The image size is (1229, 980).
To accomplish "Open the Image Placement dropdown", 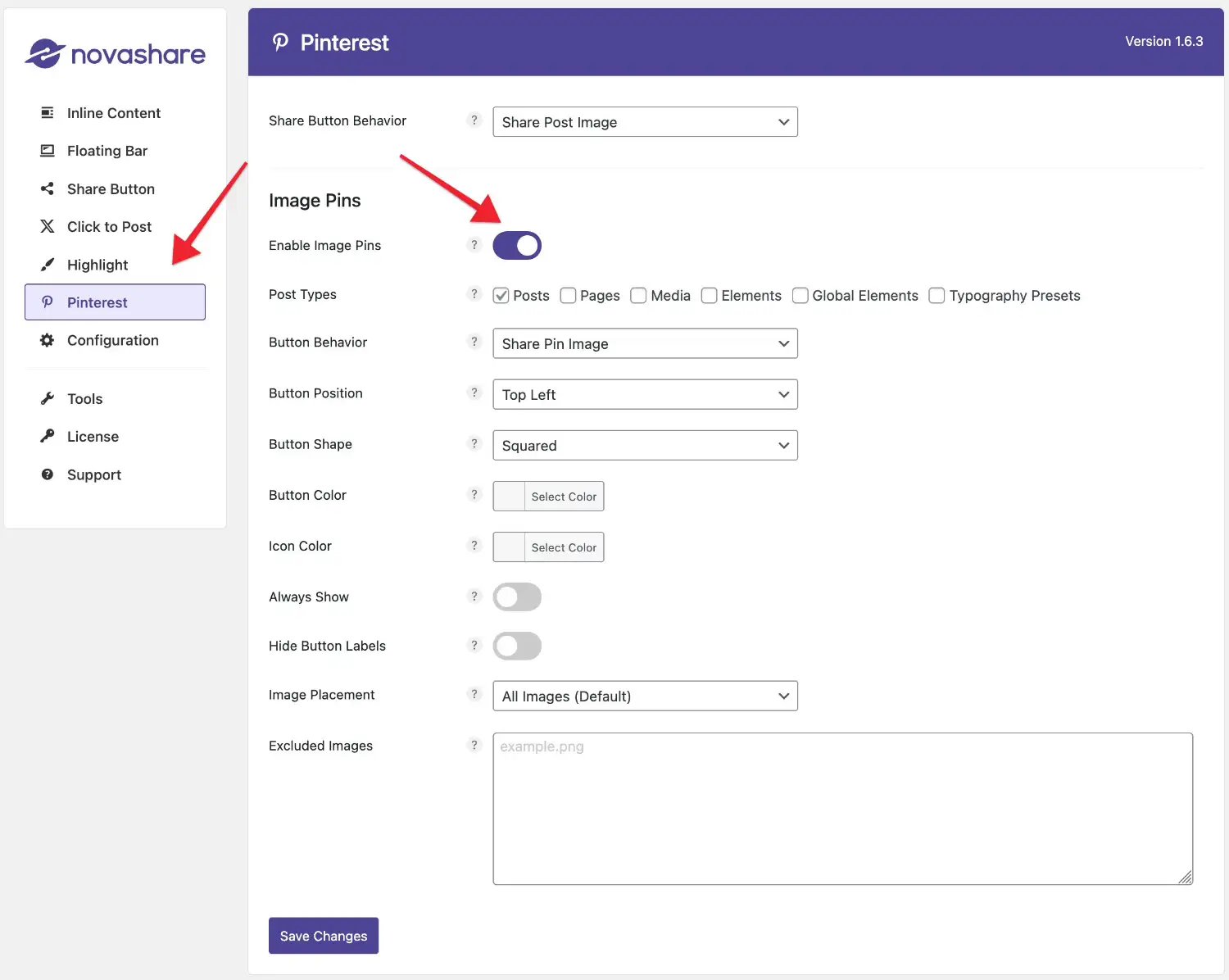I will [x=645, y=696].
